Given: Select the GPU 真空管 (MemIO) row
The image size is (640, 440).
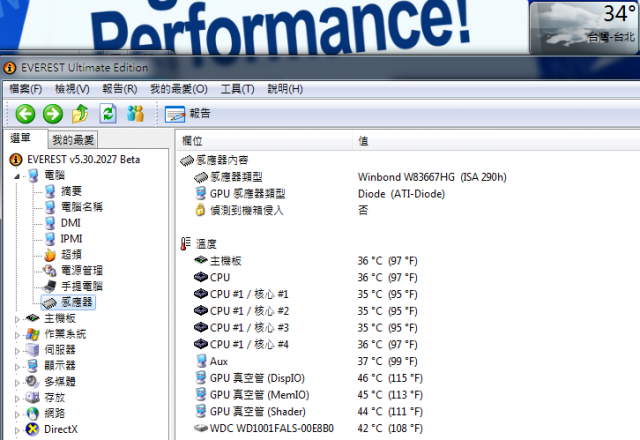Looking at the screenshot, I should (x=309, y=395).
